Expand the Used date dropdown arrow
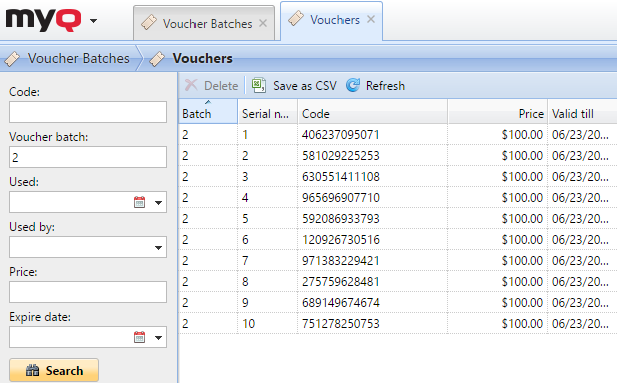This screenshot has height=383, width=617. click(x=158, y=203)
